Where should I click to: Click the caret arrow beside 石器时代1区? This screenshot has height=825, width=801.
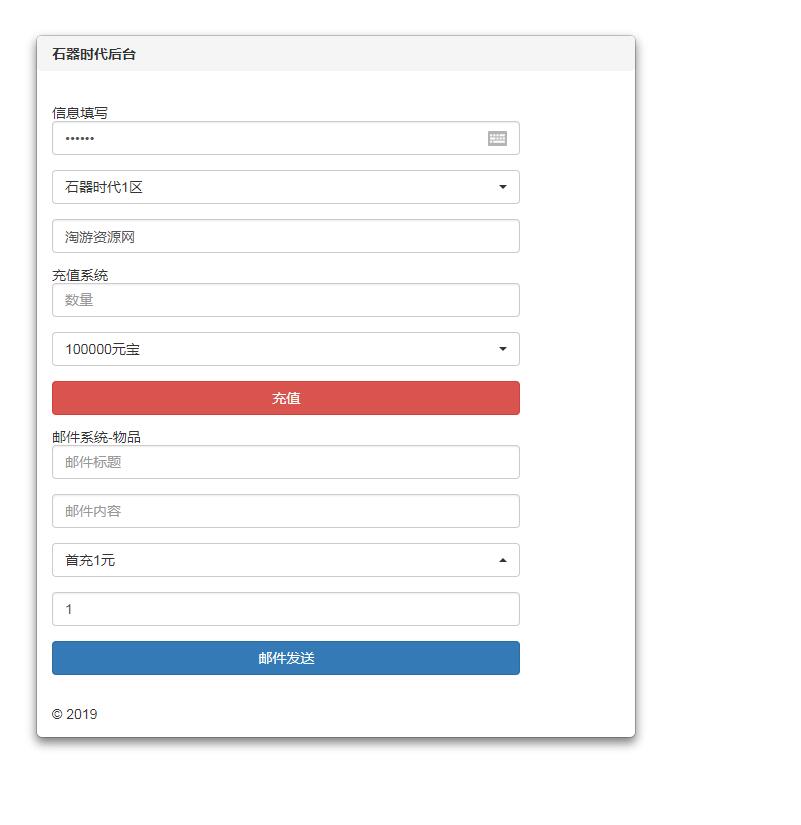click(x=502, y=187)
